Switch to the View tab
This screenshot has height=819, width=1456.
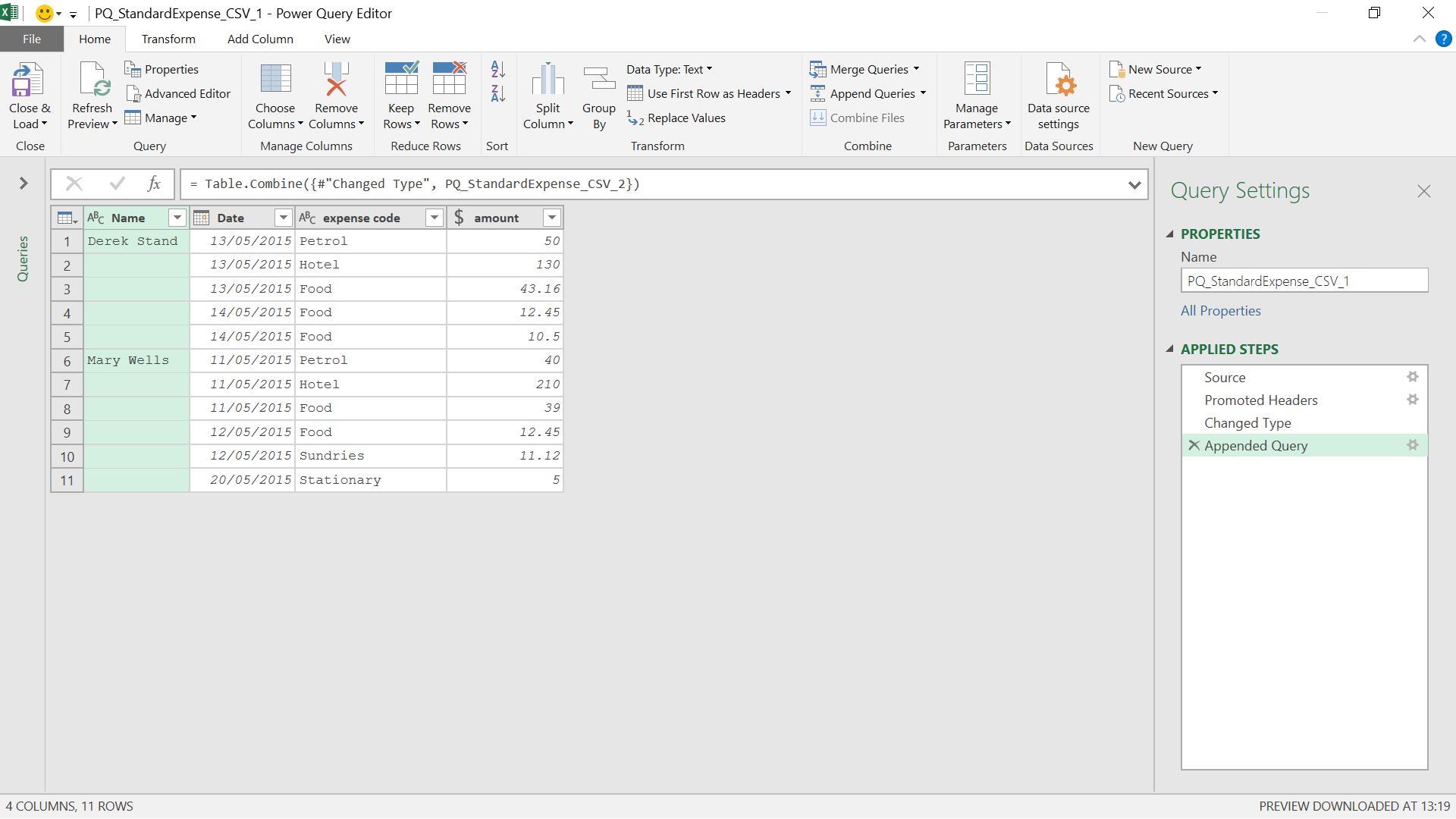[x=337, y=39]
